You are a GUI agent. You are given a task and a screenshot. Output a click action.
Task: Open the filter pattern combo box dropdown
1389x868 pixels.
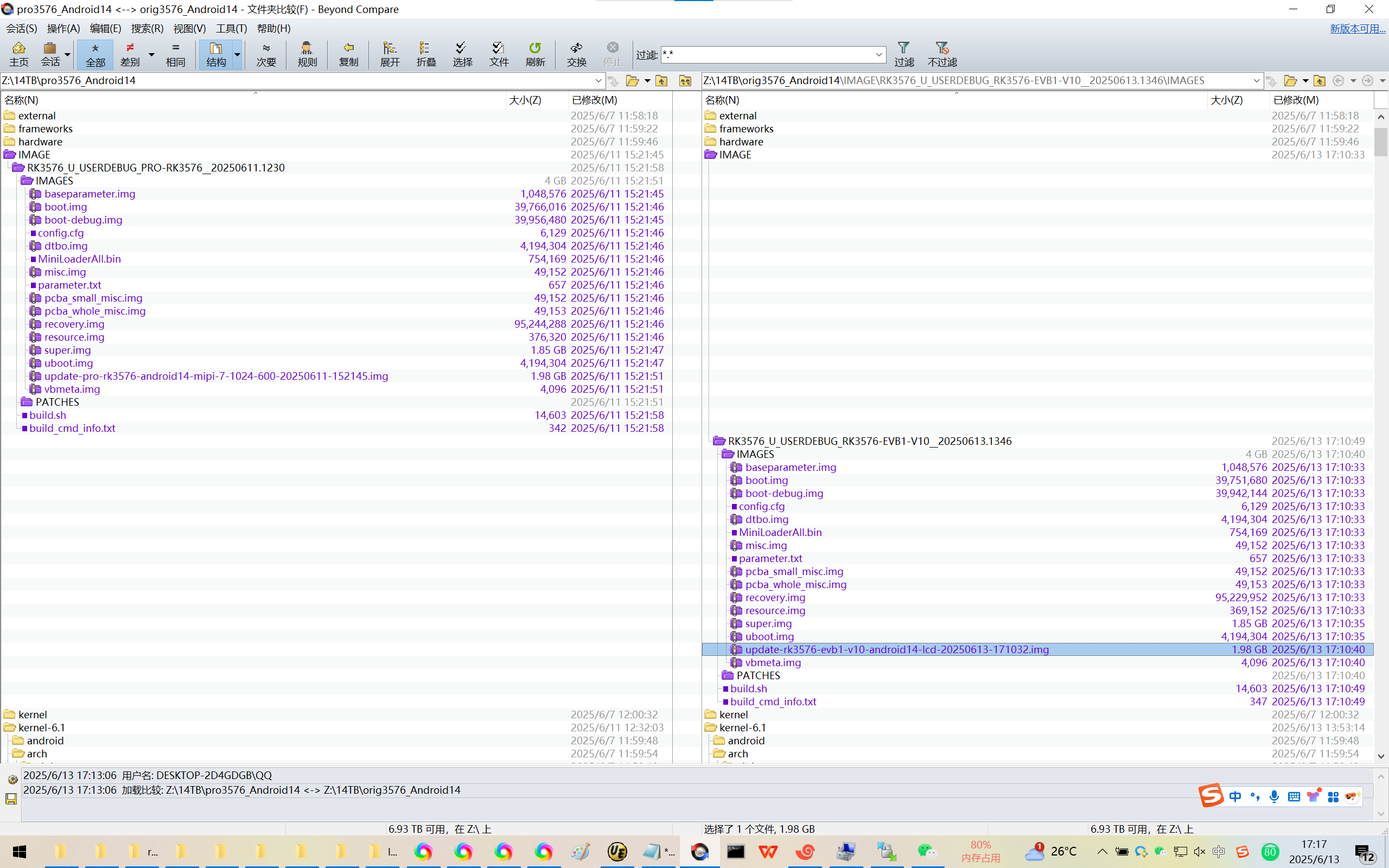[878, 55]
